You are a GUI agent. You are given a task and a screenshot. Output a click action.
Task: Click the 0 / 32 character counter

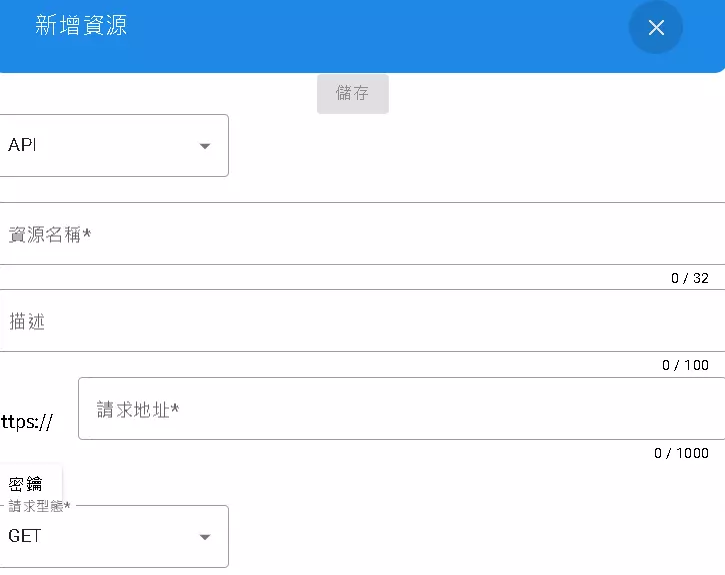(x=689, y=278)
